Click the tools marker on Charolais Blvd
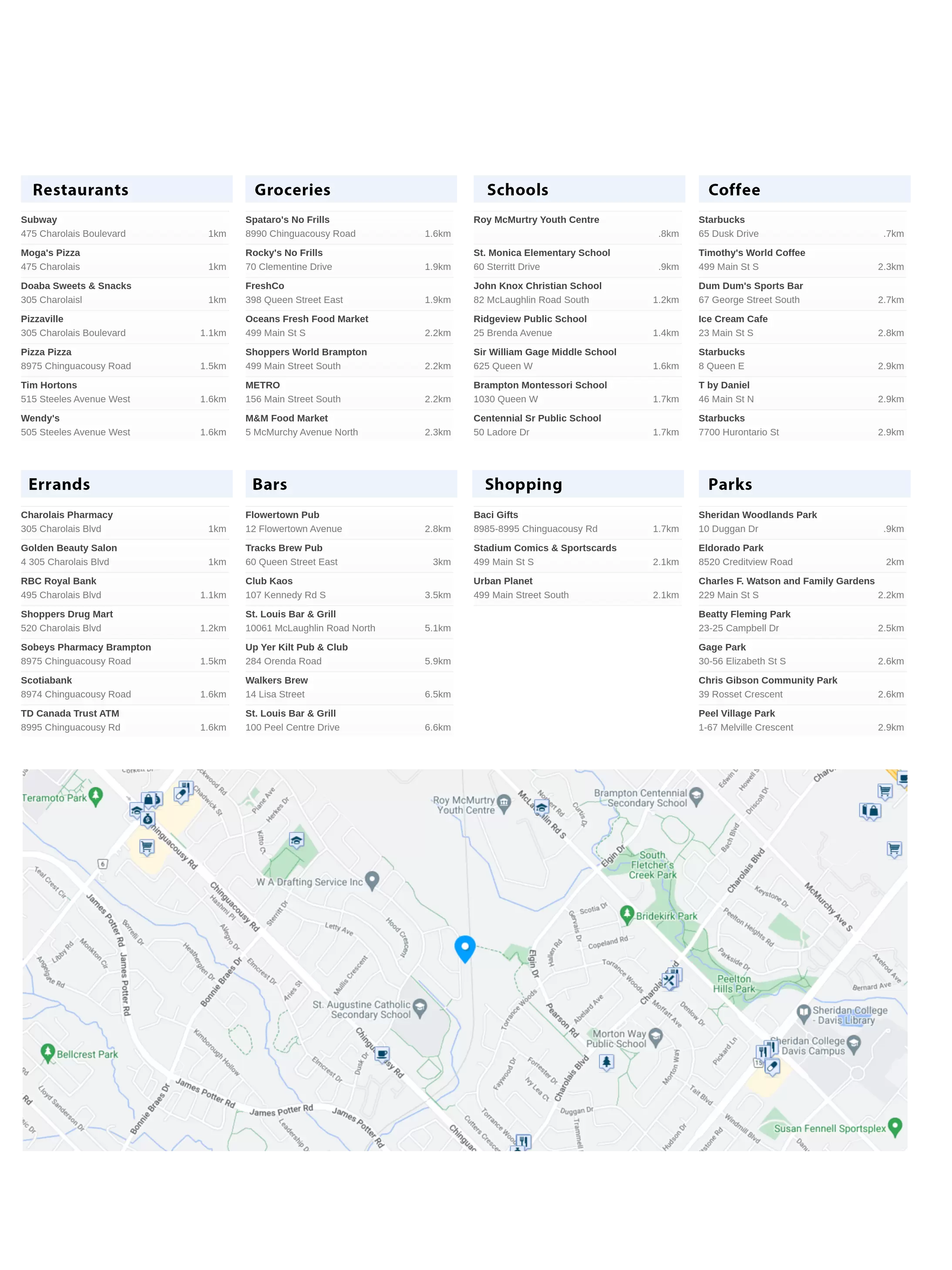Image resolution: width=952 pixels, height=1270 pixels. coord(669,980)
